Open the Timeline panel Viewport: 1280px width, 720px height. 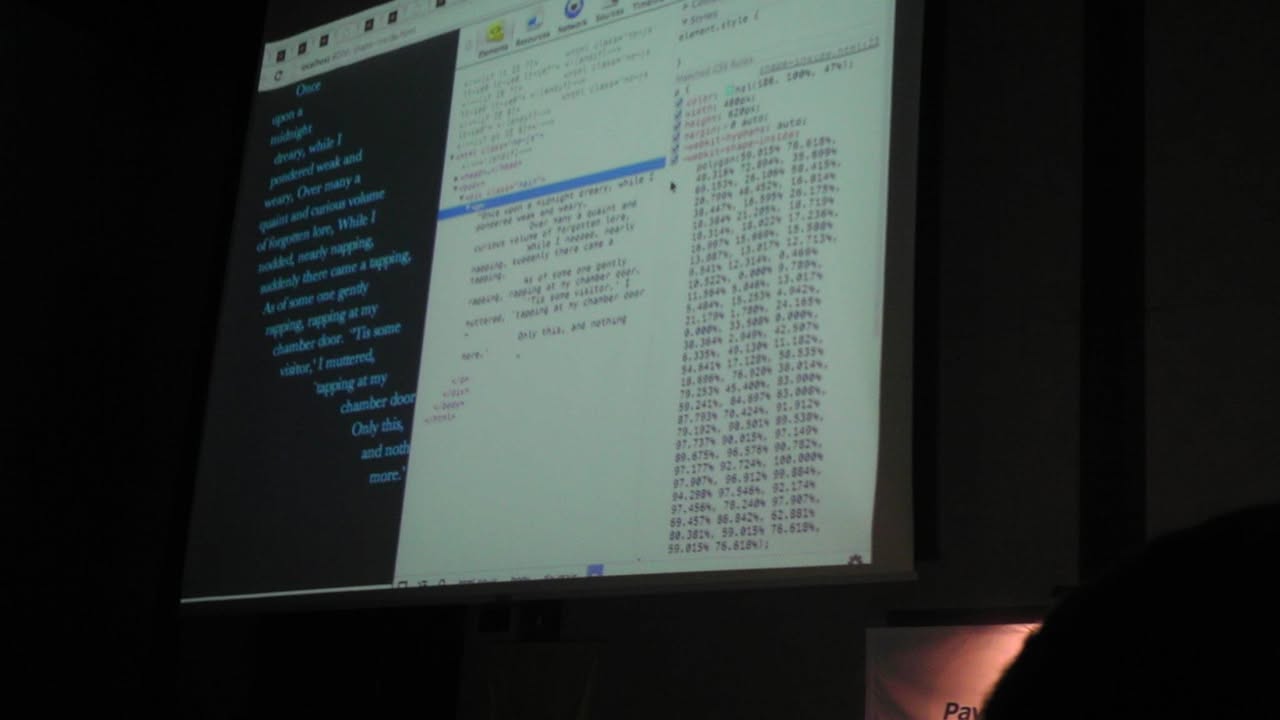tap(646, 4)
